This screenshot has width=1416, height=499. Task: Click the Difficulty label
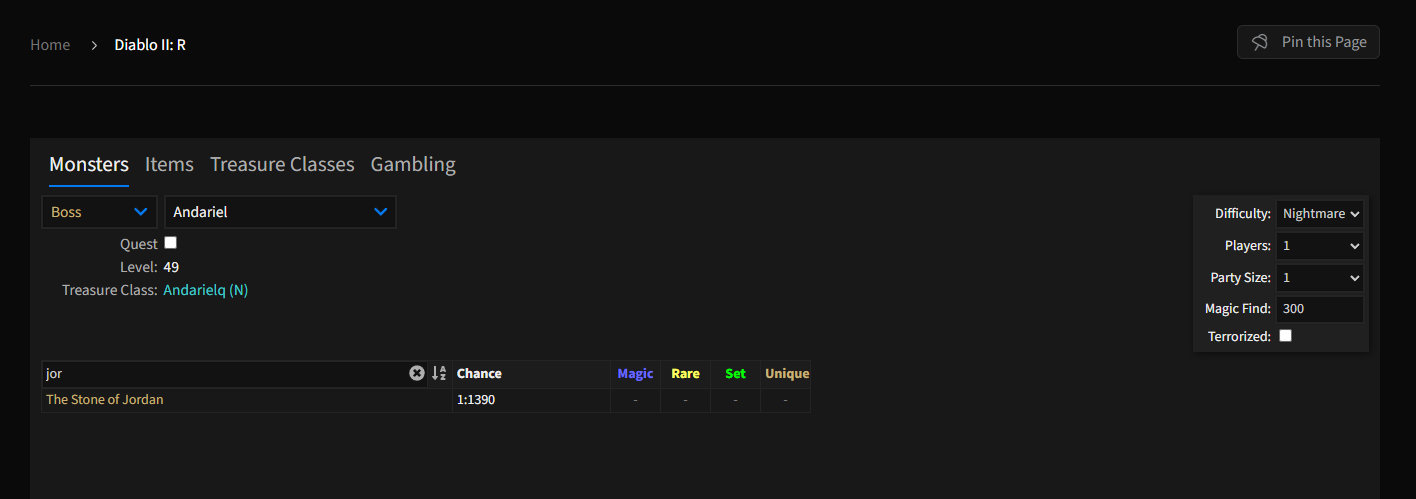[1243, 214]
